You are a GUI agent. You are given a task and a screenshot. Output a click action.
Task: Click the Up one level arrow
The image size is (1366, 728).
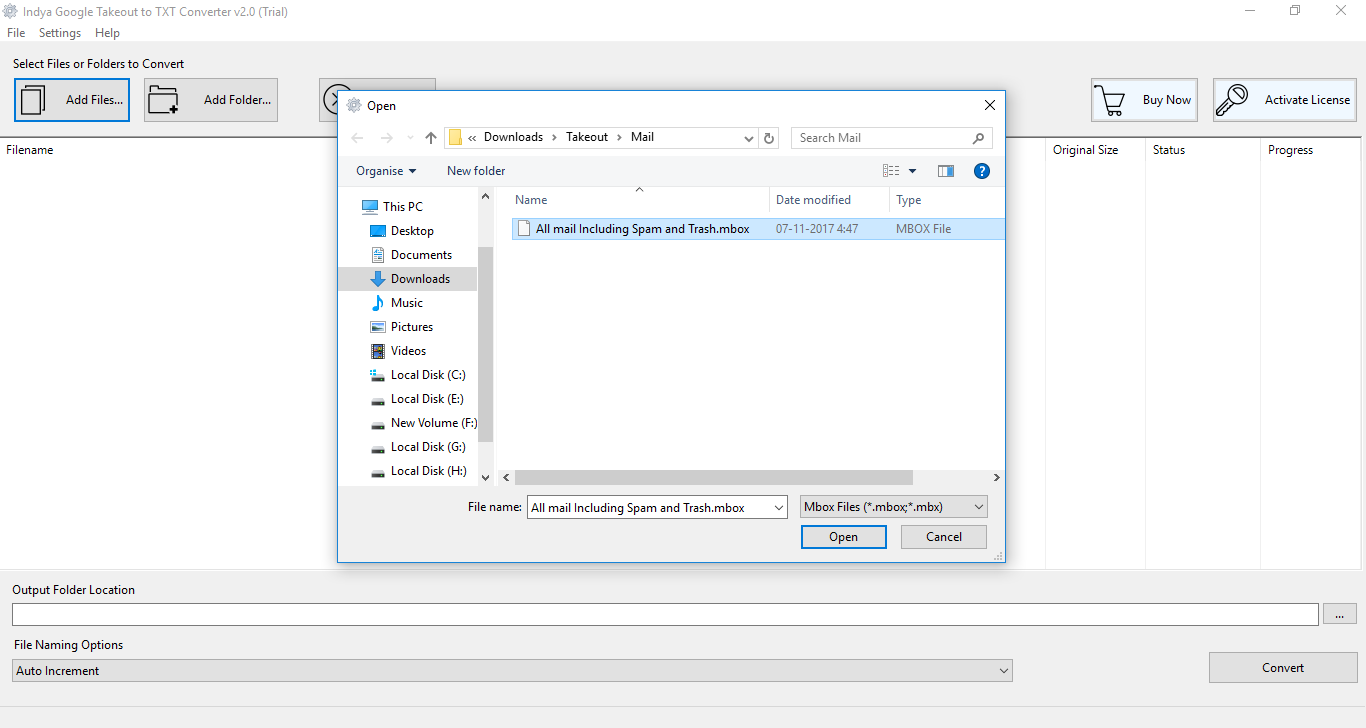pos(431,138)
